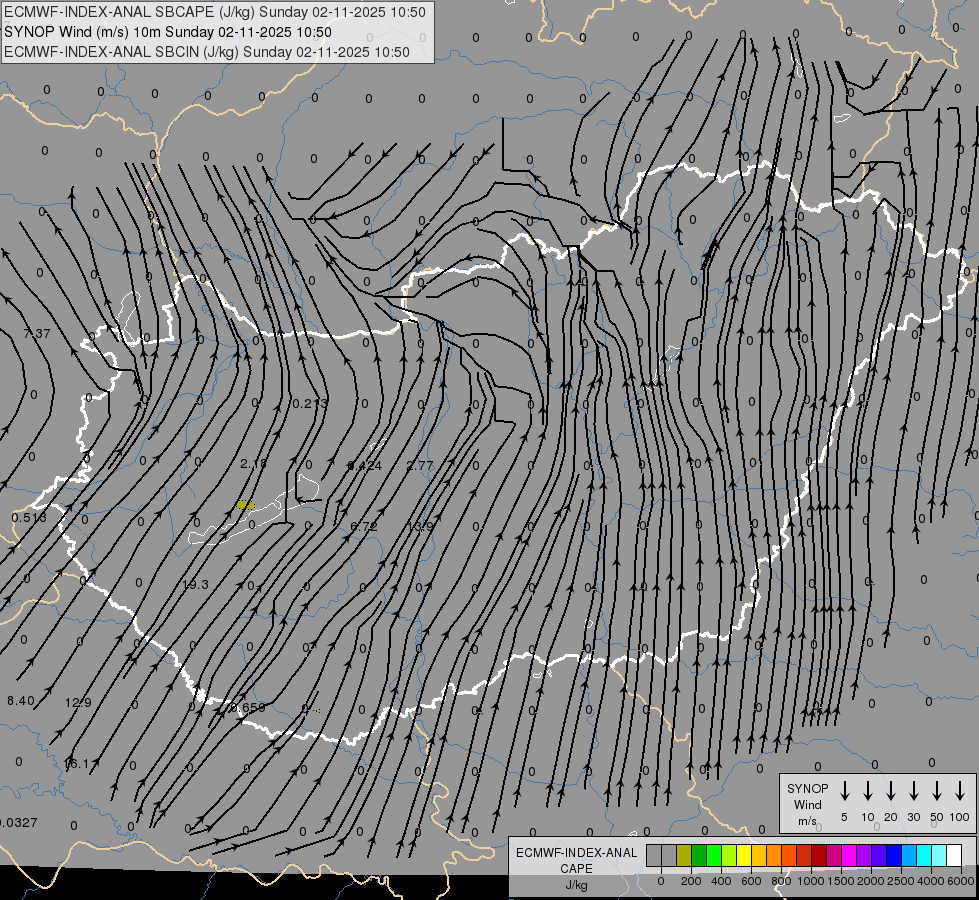The image size is (979, 900).
Task: Pick the dark red swatch in CAPE legend
Action: [819, 856]
